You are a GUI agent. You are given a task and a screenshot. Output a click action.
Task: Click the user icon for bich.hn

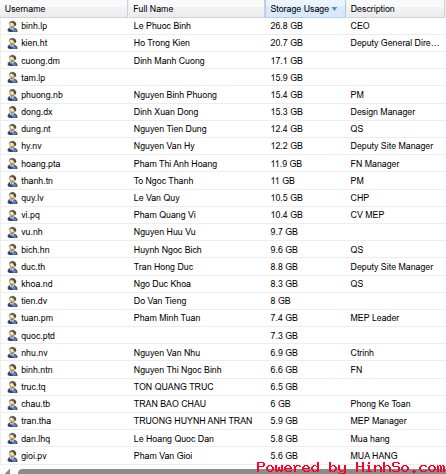click(12, 250)
